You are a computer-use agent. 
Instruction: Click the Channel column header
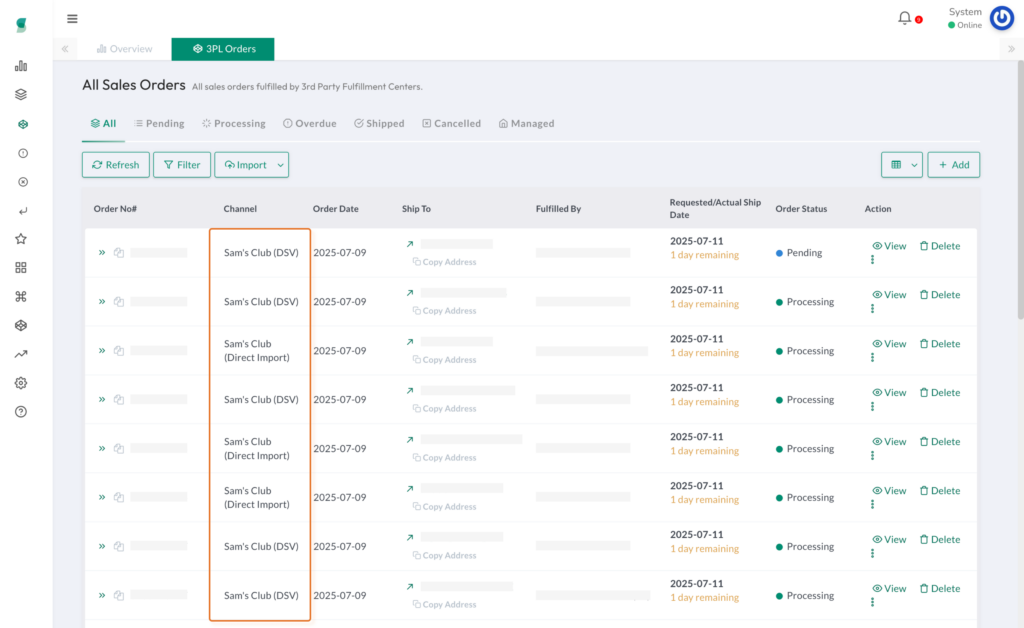(x=240, y=209)
